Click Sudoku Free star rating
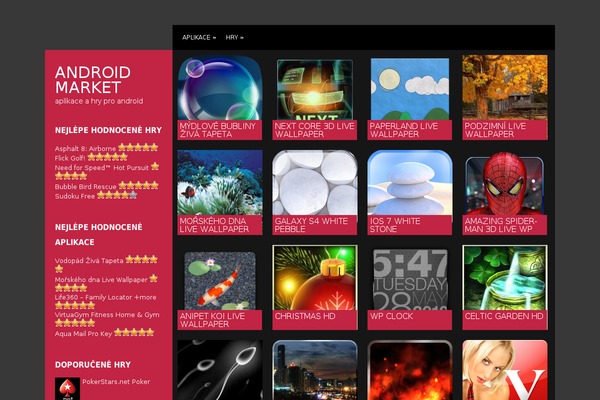Viewport: 600px width, 400px height. [x=117, y=195]
